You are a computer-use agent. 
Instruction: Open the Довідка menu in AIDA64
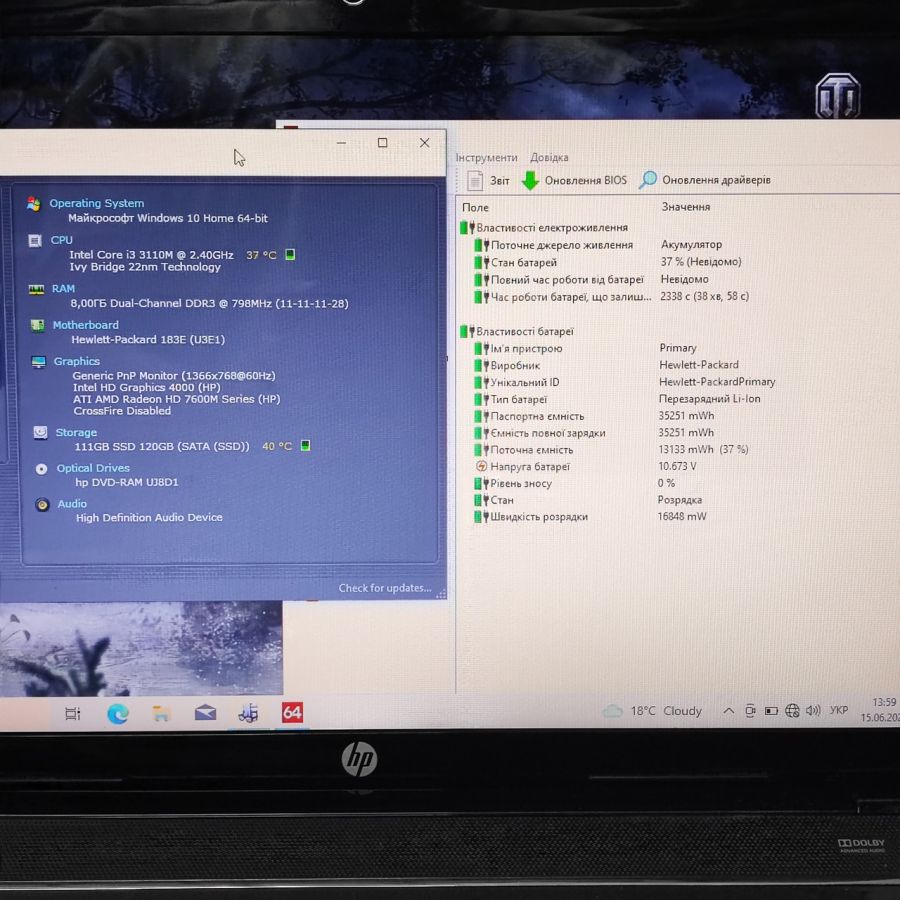pos(549,157)
